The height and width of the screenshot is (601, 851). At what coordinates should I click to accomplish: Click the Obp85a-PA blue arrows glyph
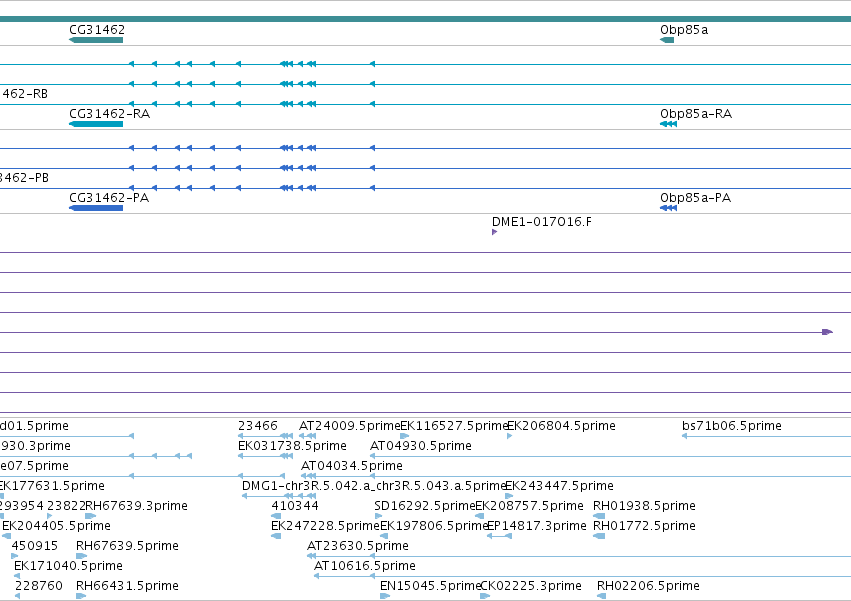669,208
